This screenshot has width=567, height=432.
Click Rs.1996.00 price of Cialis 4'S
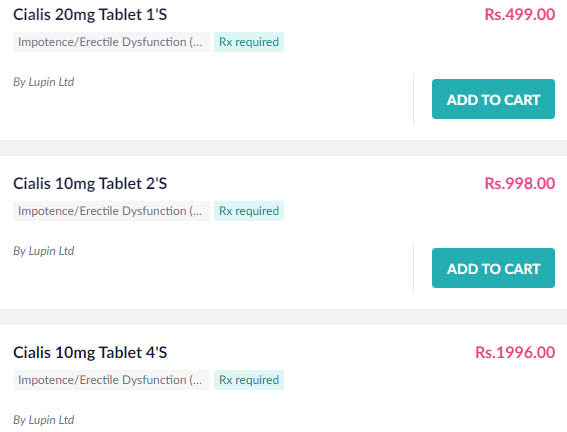click(515, 352)
